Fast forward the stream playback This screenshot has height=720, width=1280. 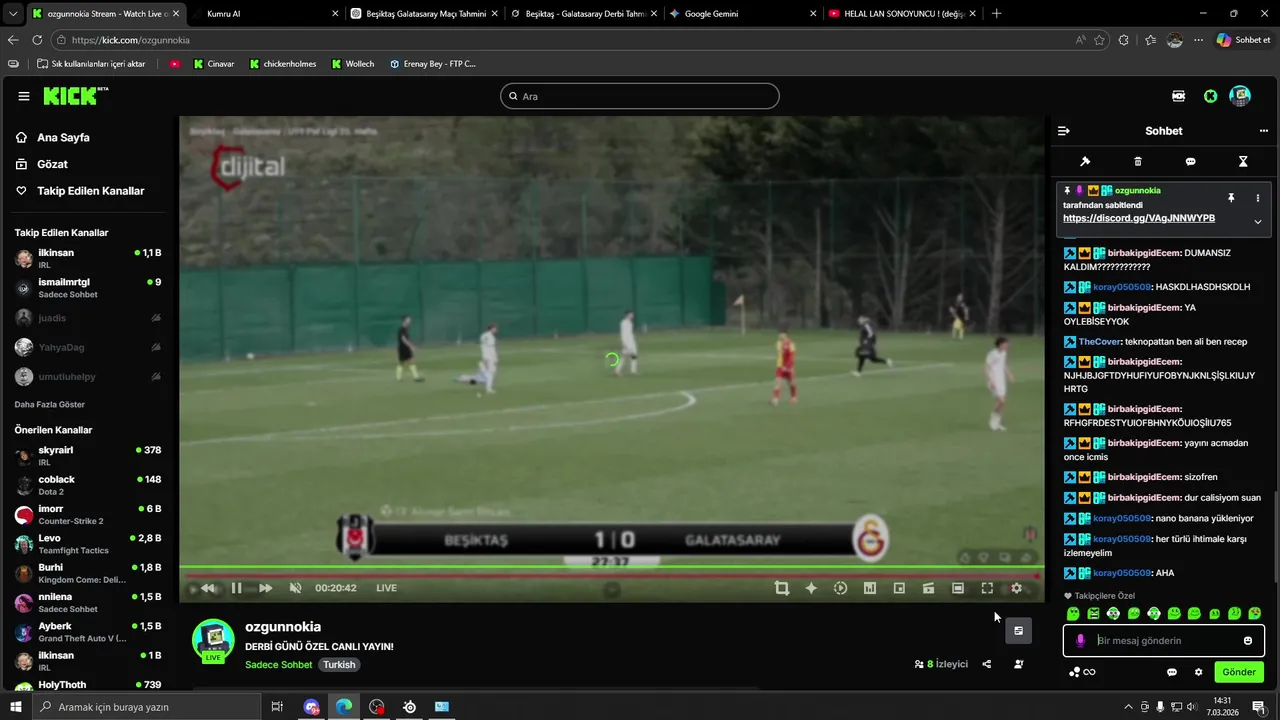[265, 588]
